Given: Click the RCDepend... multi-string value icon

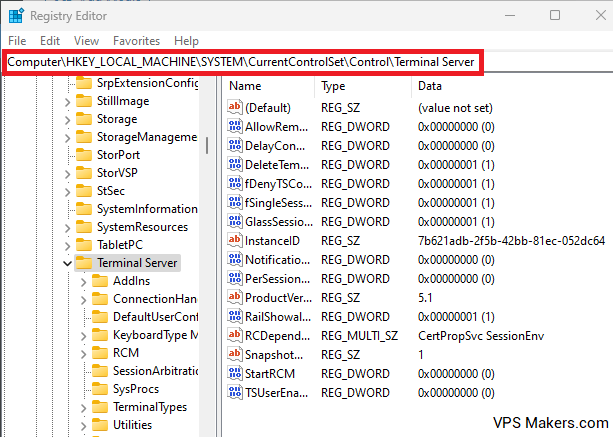Looking at the screenshot, I should [235, 335].
